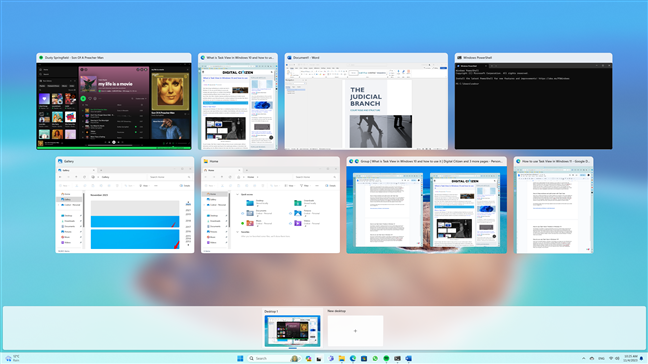
Task: Click the New desktop plus tile
Action: [x=355, y=331]
